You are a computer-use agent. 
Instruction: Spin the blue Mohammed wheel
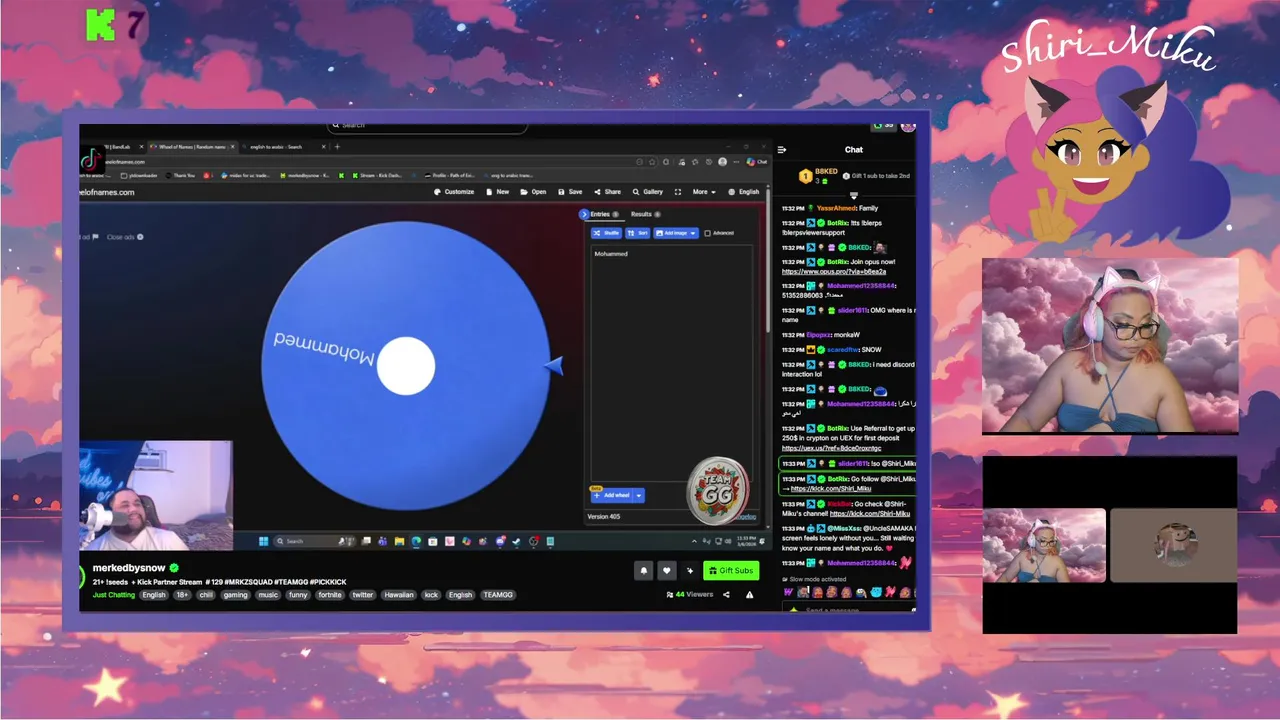(406, 365)
